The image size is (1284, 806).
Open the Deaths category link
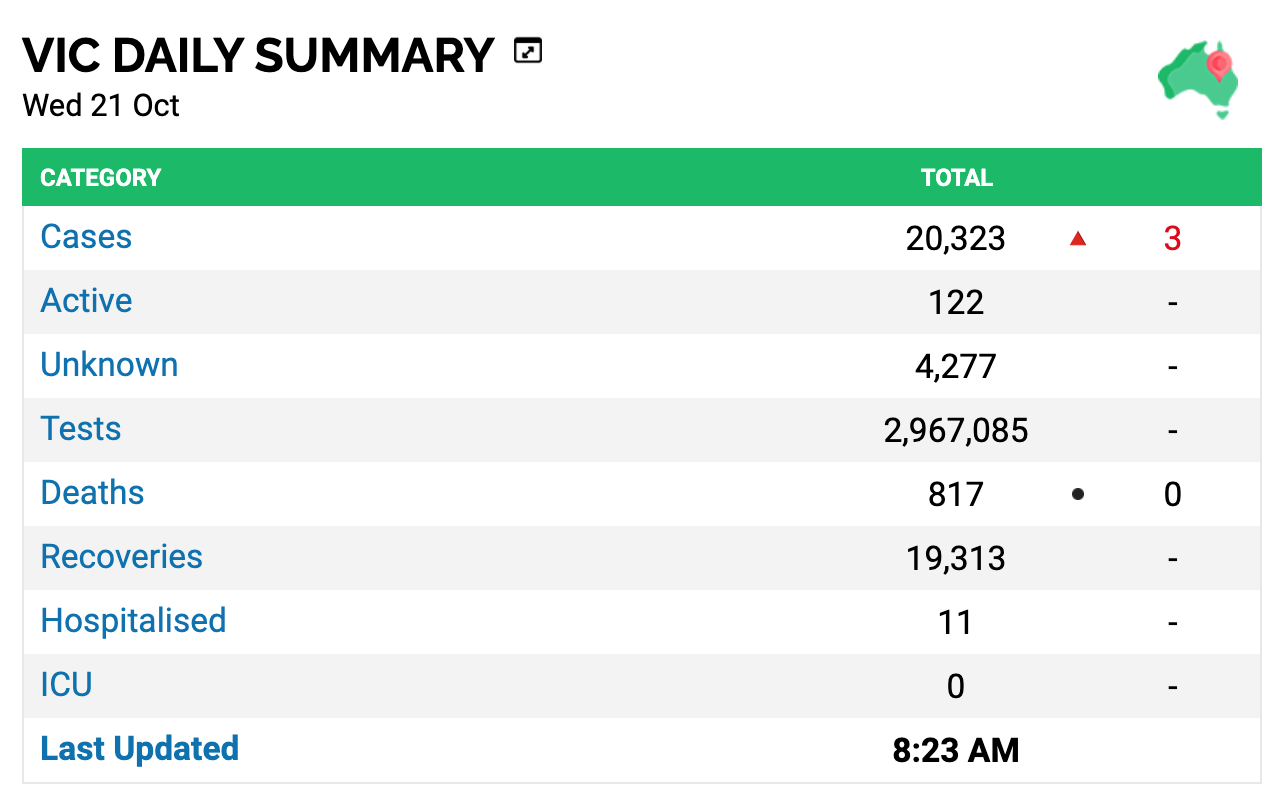[x=92, y=493]
